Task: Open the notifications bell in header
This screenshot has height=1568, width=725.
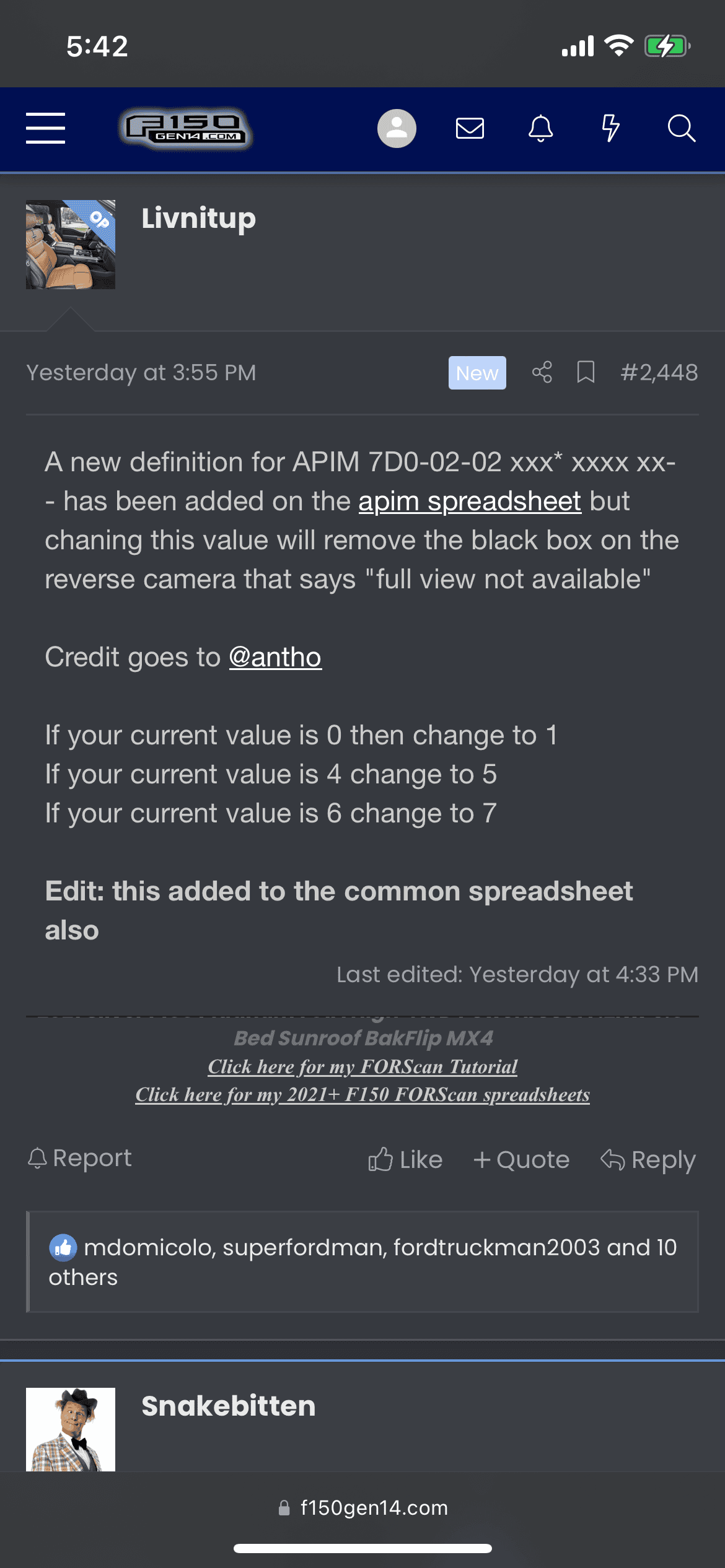Action: click(x=540, y=128)
